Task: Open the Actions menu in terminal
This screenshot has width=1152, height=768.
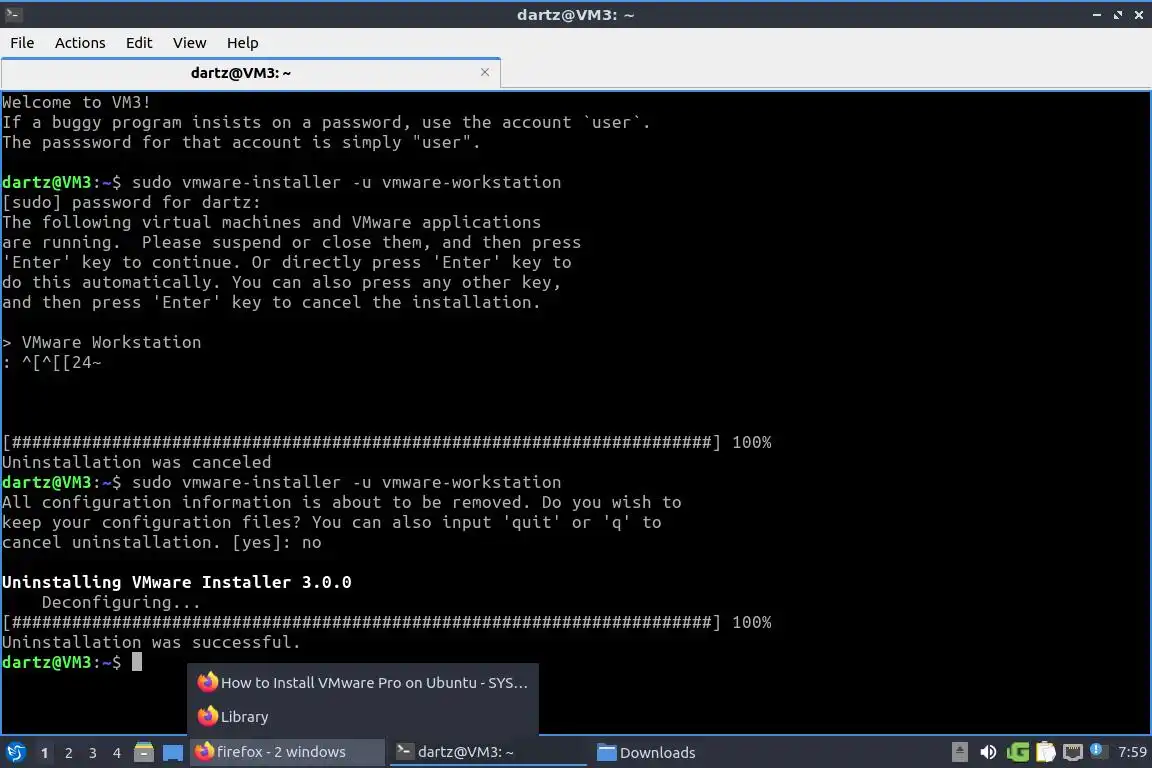Action: pyautogui.click(x=80, y=43)
